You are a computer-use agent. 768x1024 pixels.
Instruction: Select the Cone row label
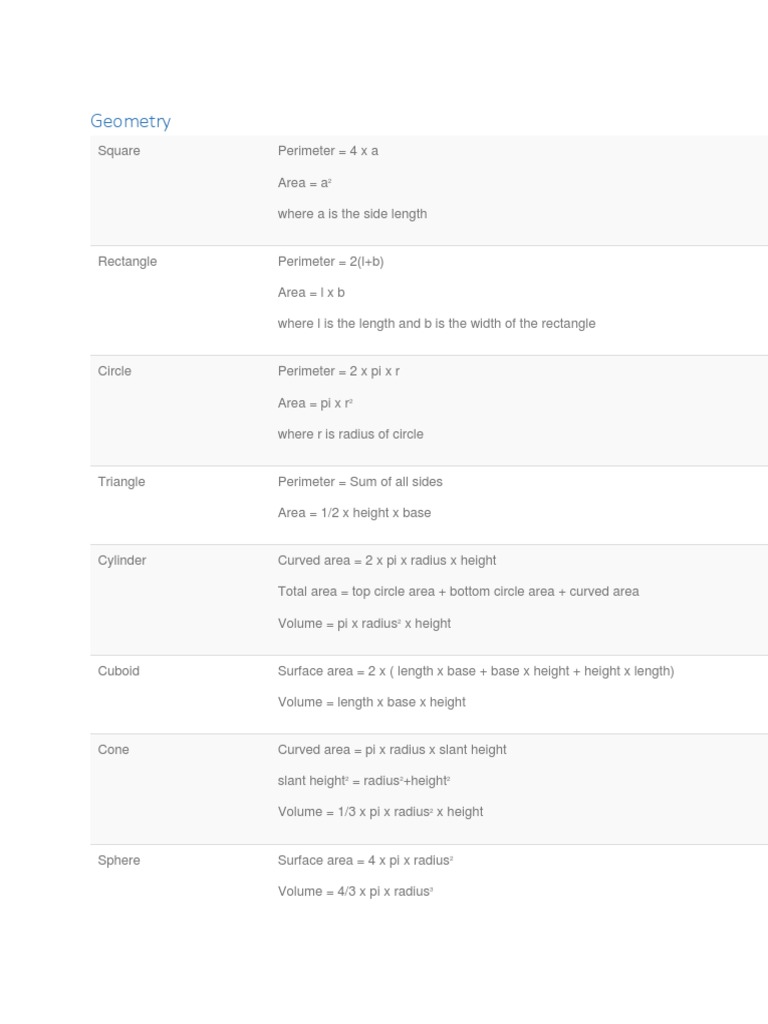click(x=113, y=750)
